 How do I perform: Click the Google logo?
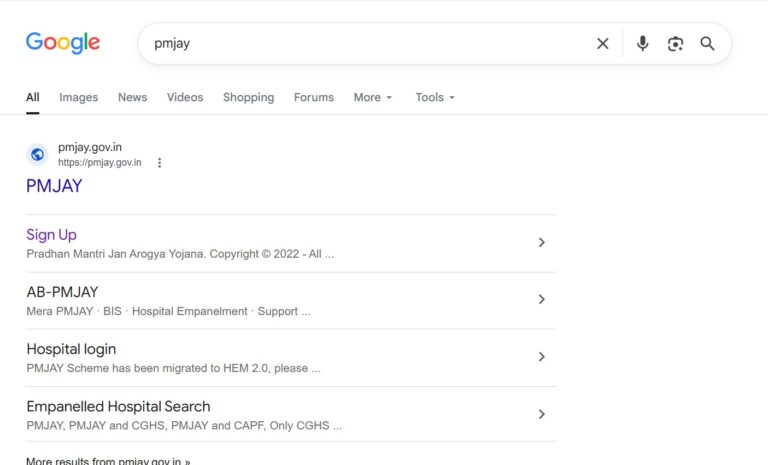63,43
